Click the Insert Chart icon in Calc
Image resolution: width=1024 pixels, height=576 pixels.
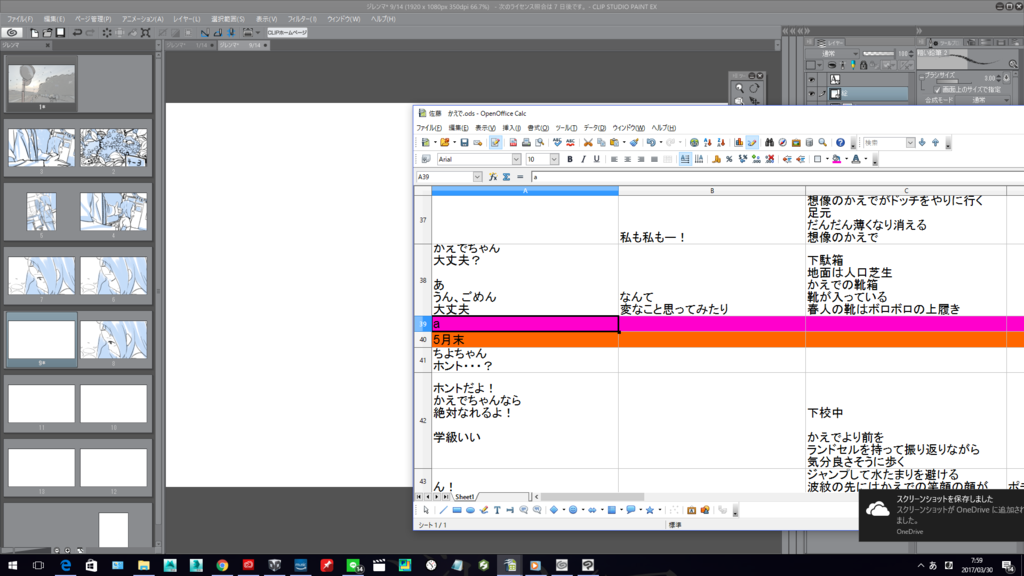739,142
